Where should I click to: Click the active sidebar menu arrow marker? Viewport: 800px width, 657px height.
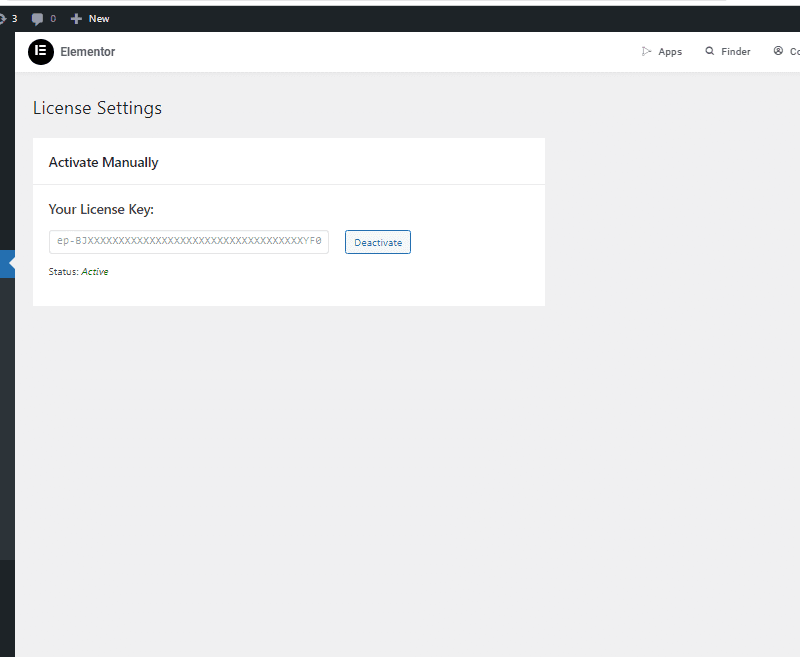(x=11, y=263)
